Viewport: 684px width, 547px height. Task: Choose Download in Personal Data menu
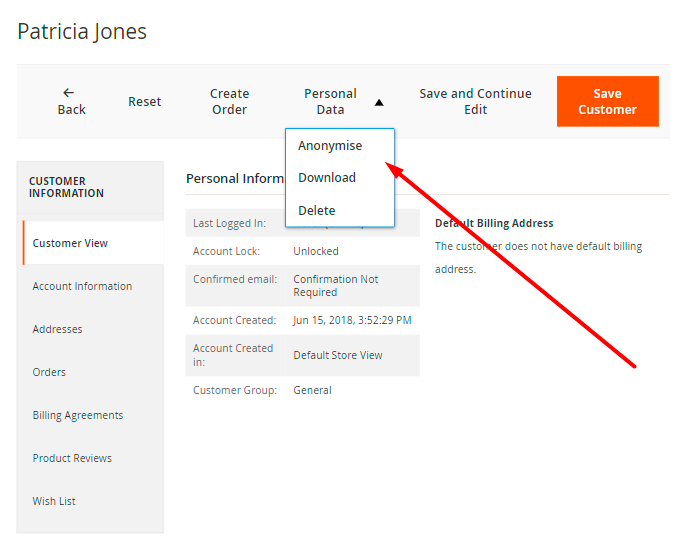point(327,178)
